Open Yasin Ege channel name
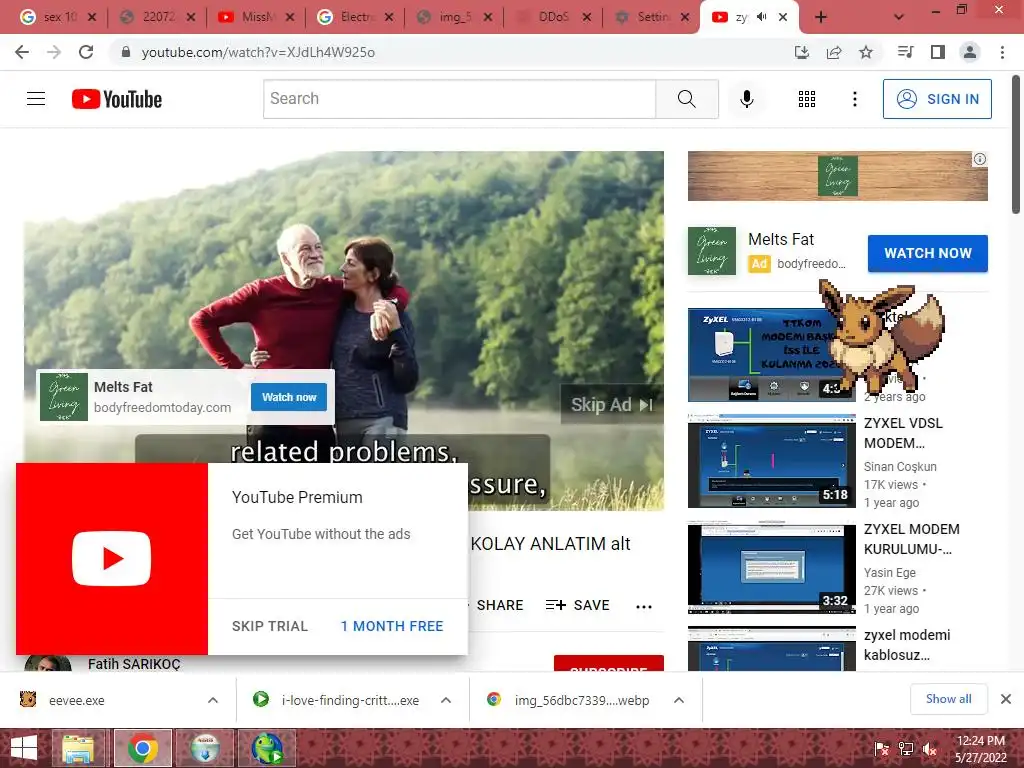This screenshot has height=768, width=1024. click(889, 573)
